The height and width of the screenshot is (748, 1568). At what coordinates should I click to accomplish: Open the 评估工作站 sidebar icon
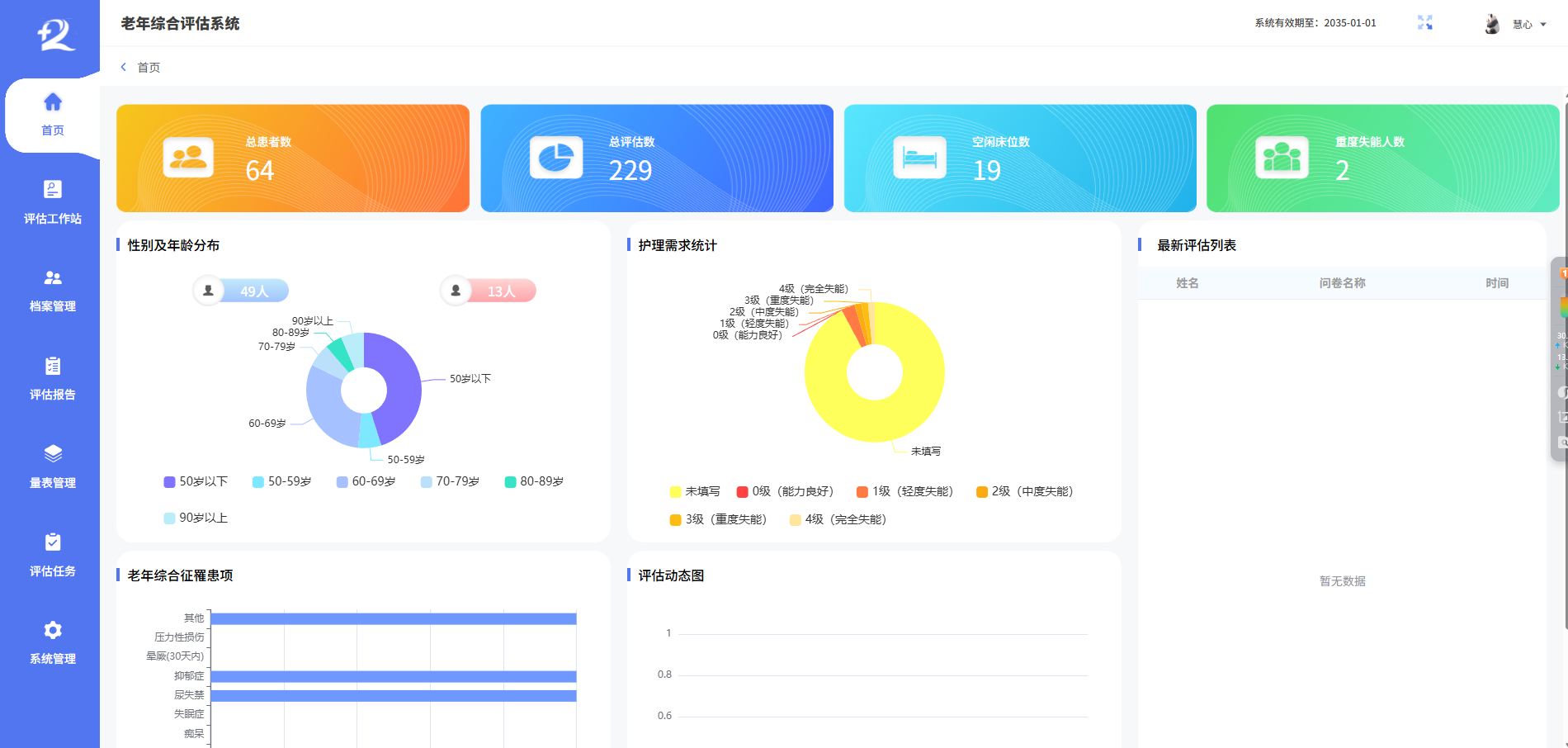[53, 191]
